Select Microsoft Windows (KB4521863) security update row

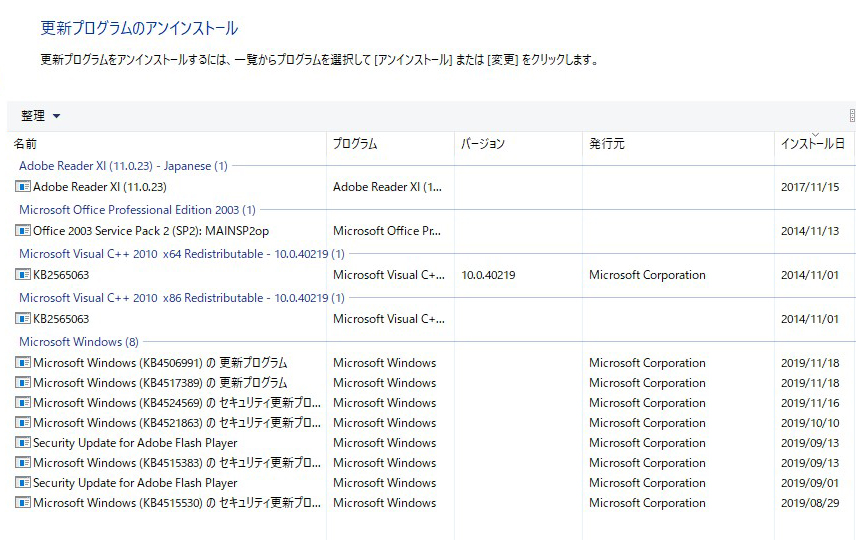pos(431,423)
